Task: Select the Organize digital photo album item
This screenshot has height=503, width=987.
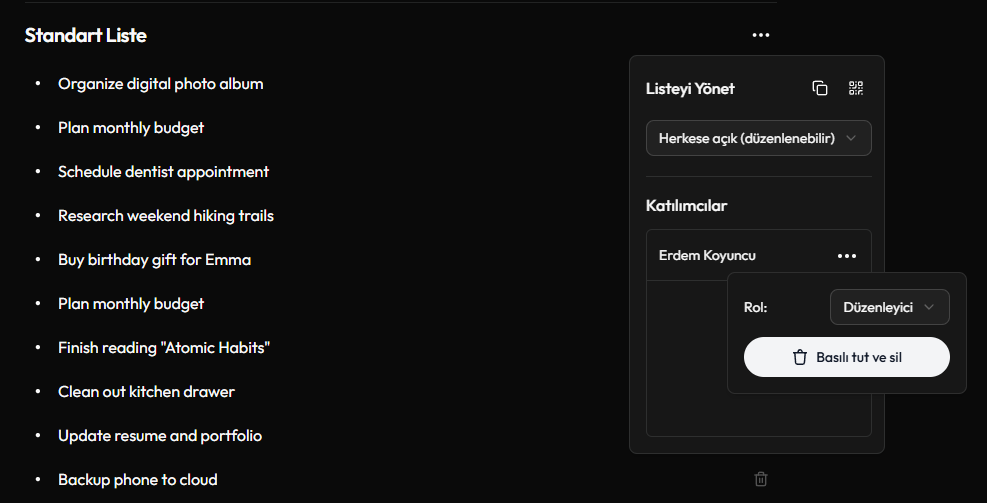Action: 161,84
